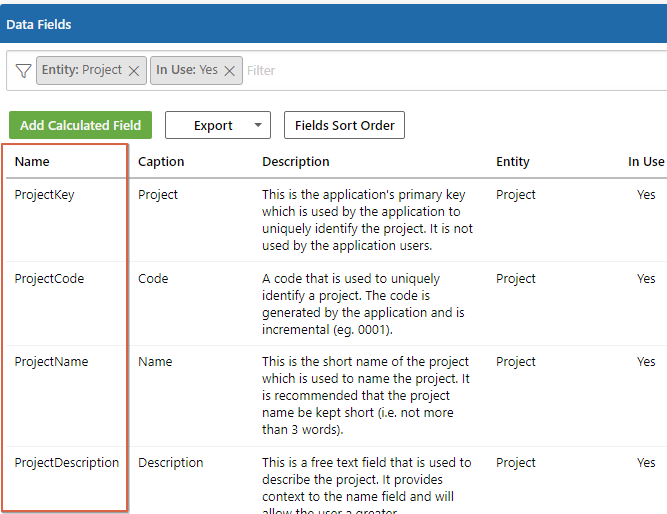Sort by the Caption column header
This screenshot has height=514, width=667.
(x=161, y=162)
